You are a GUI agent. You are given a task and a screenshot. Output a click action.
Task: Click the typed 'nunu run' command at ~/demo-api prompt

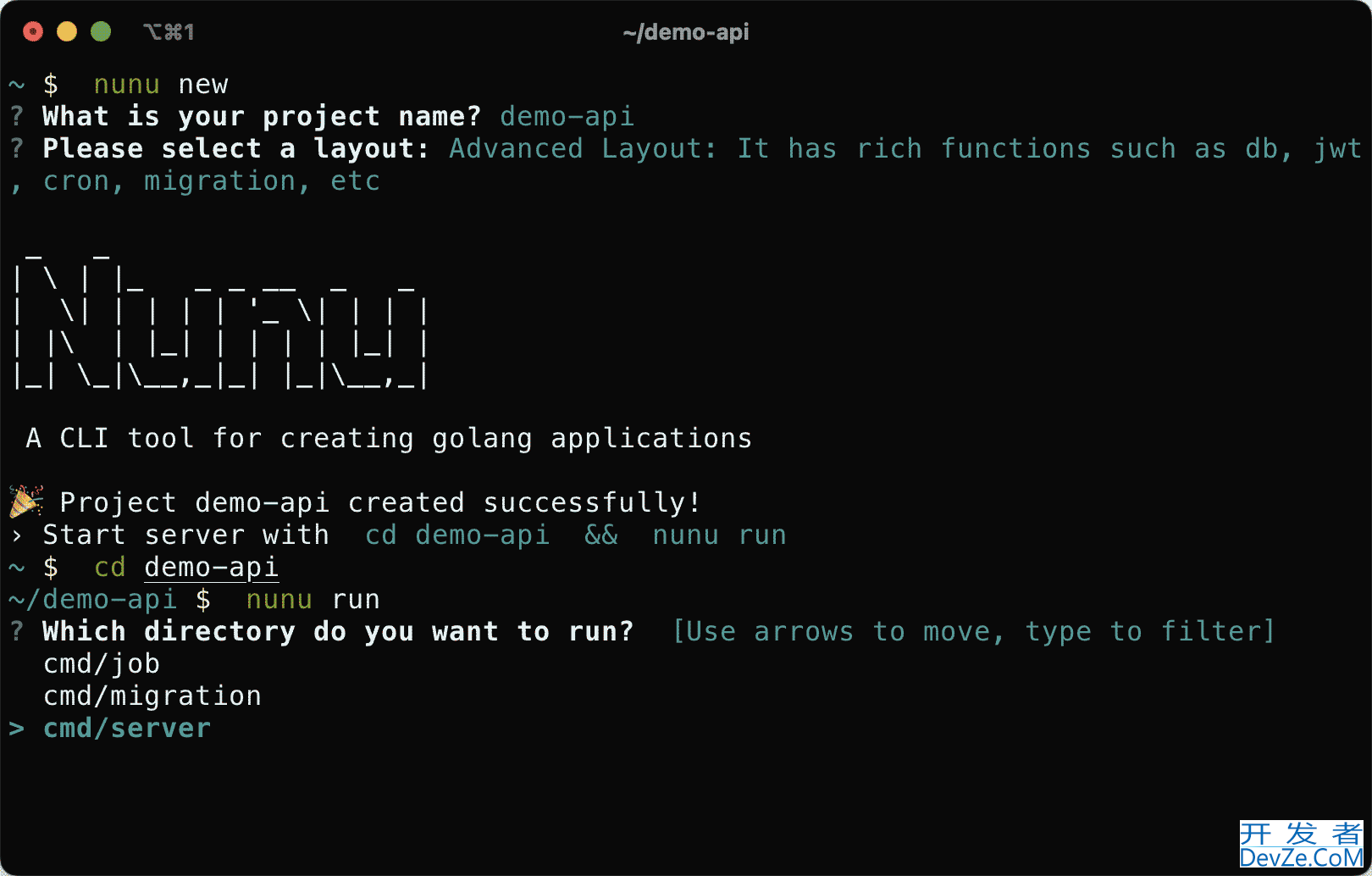click(313, 599)
